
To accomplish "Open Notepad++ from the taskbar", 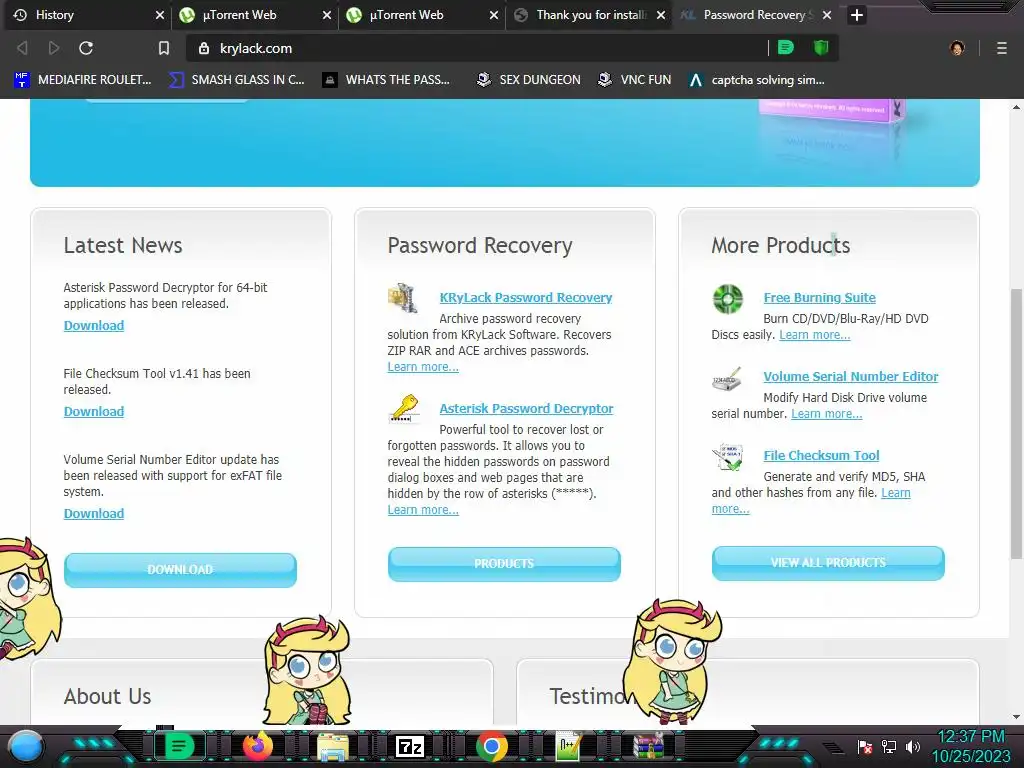I will pyautogui.click(x=568, y=746).
